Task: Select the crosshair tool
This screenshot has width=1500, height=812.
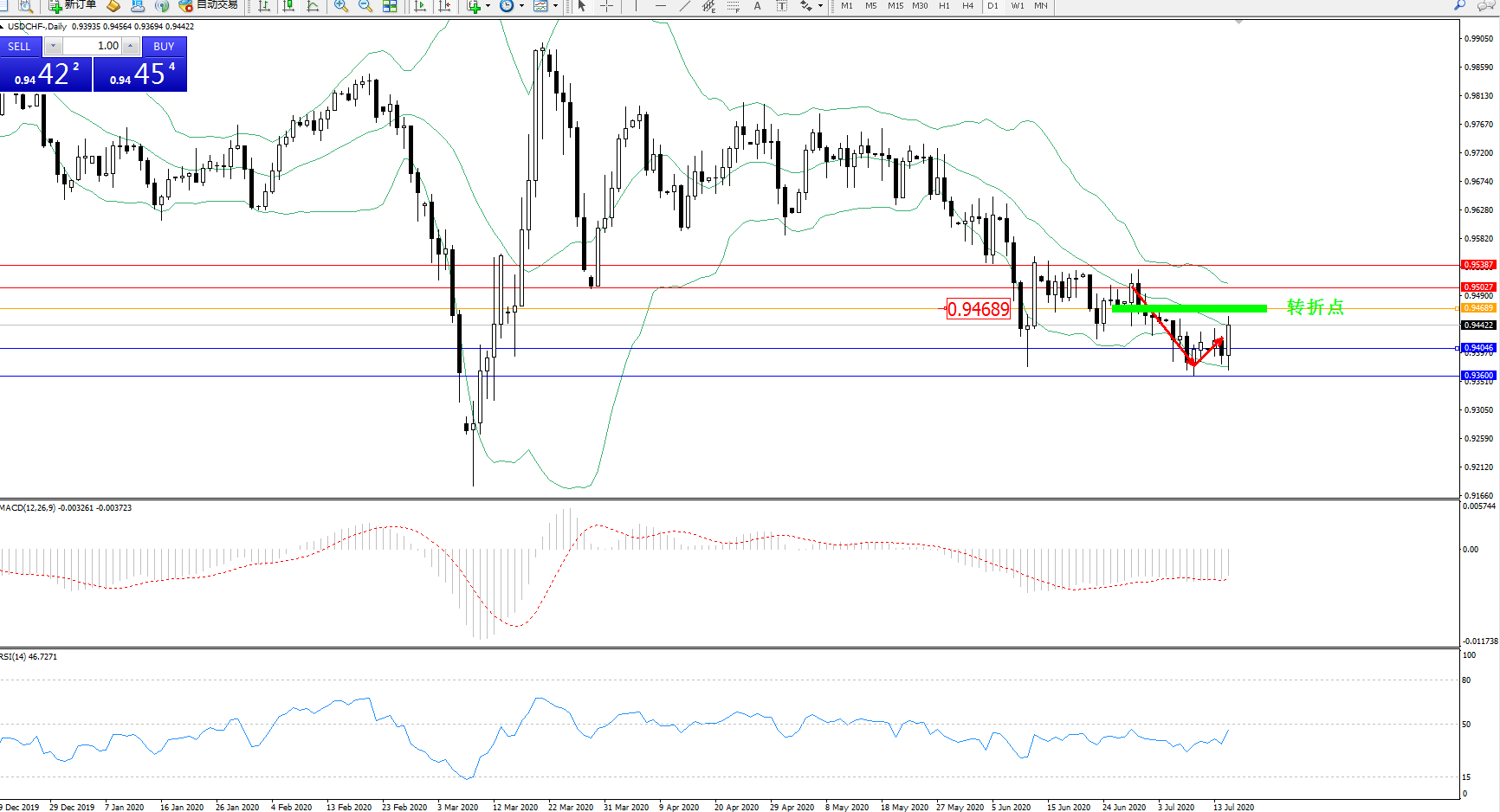Action: click(x=607, y=6)
